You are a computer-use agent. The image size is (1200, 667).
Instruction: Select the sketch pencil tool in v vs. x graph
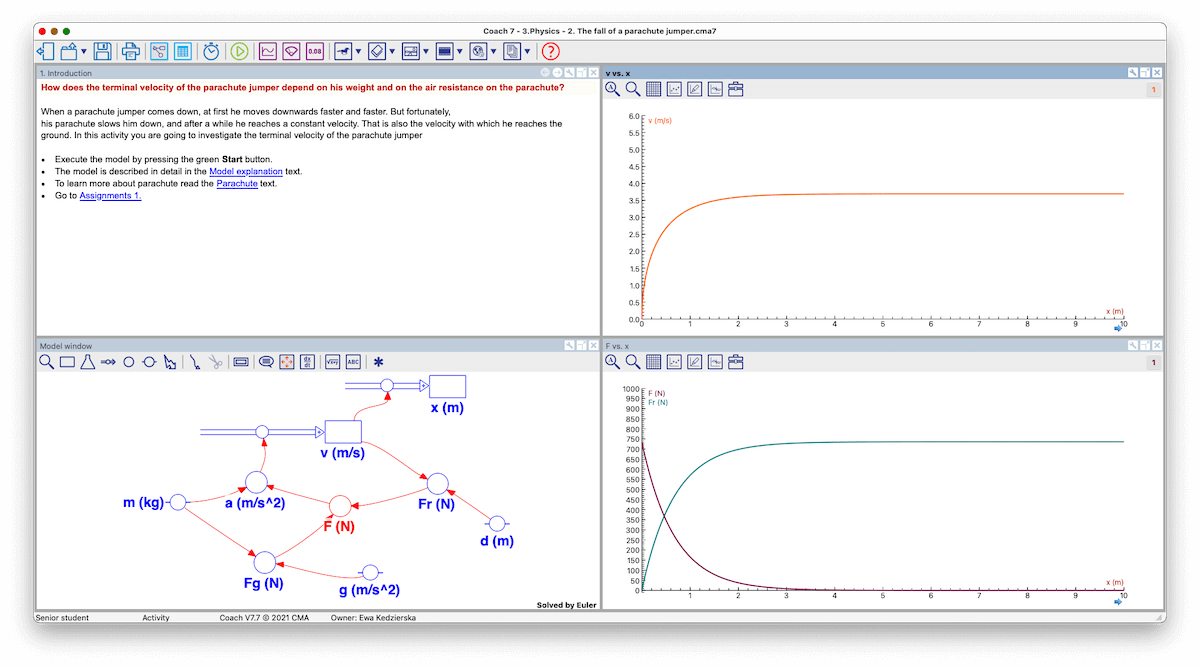click(x=693, y=89)
